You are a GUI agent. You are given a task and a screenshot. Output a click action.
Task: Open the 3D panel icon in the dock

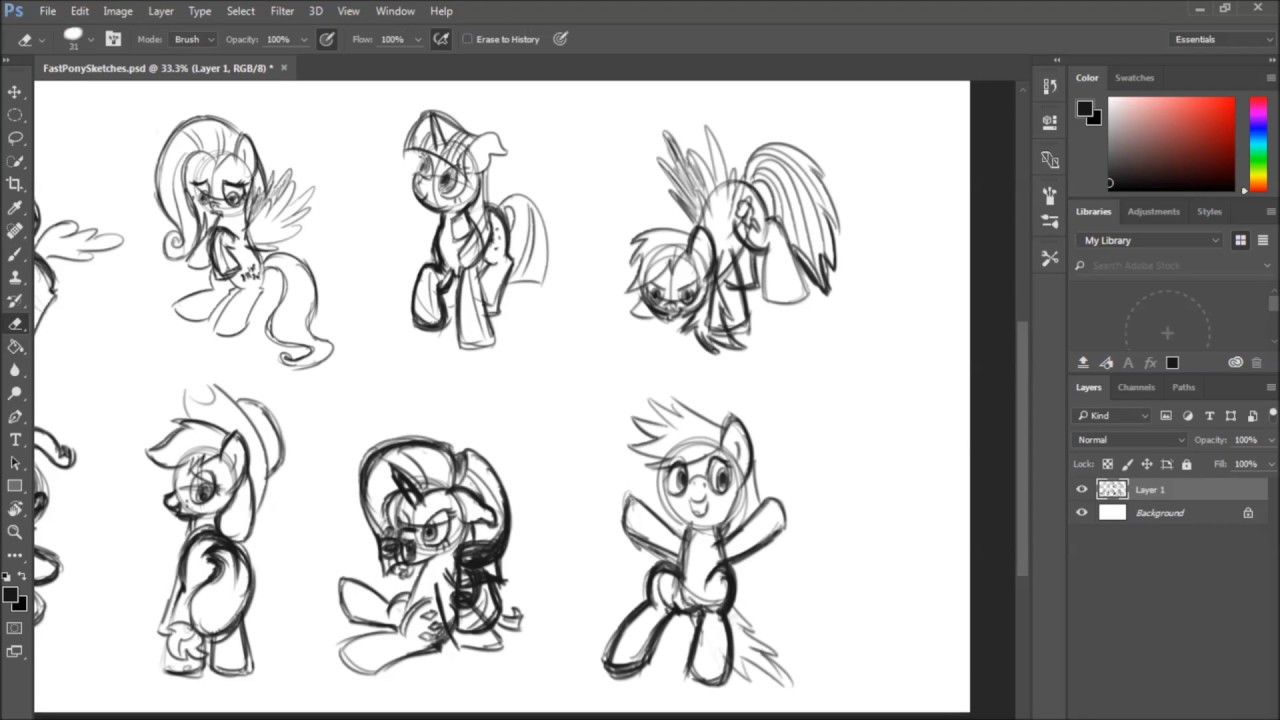[x=1049, y=122]
